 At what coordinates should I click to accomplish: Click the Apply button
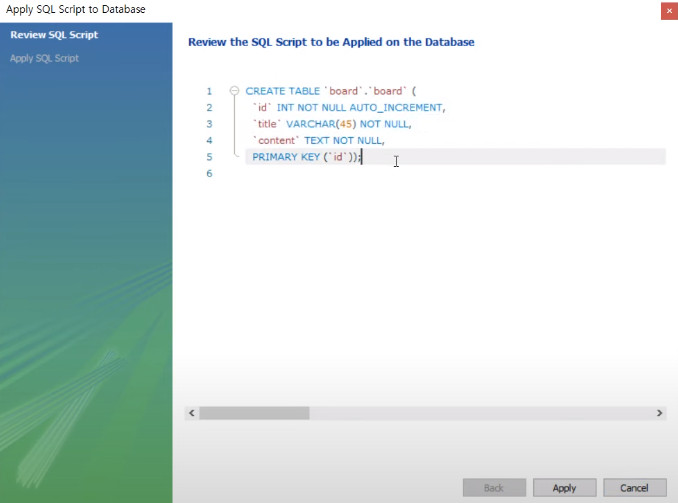pos(564,488)
